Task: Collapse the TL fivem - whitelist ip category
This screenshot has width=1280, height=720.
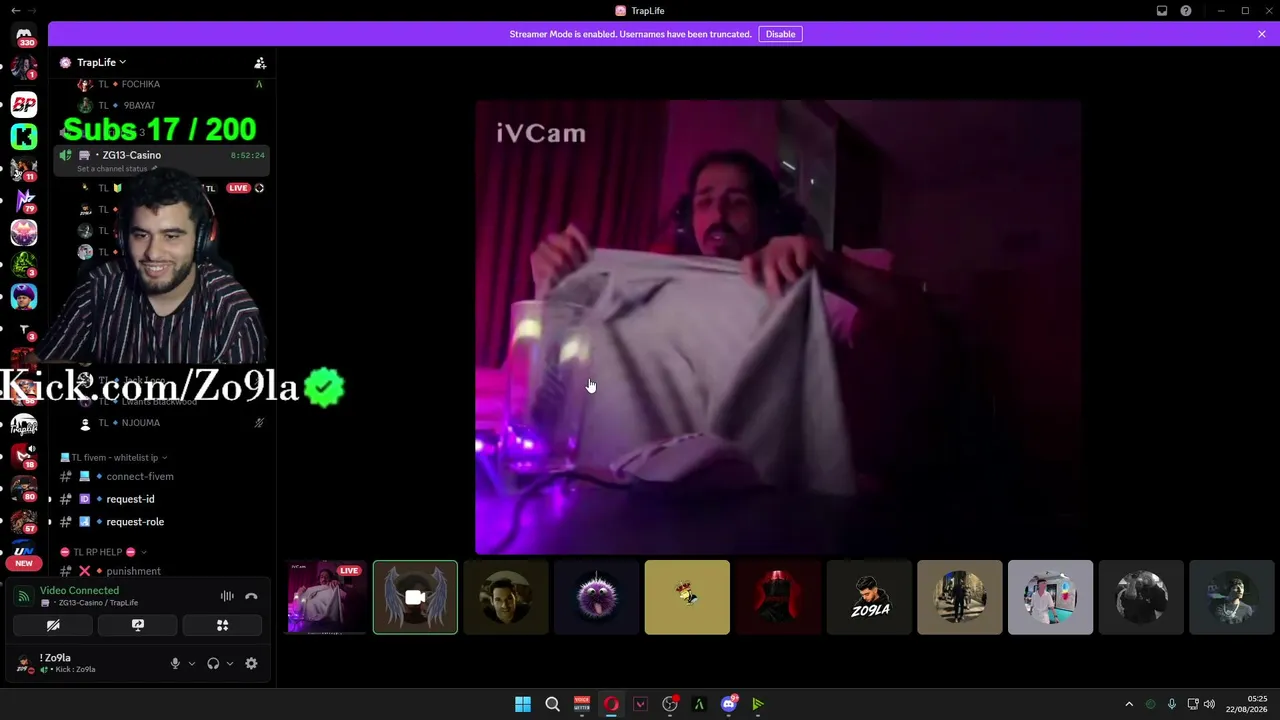Action: coord(114,457)
